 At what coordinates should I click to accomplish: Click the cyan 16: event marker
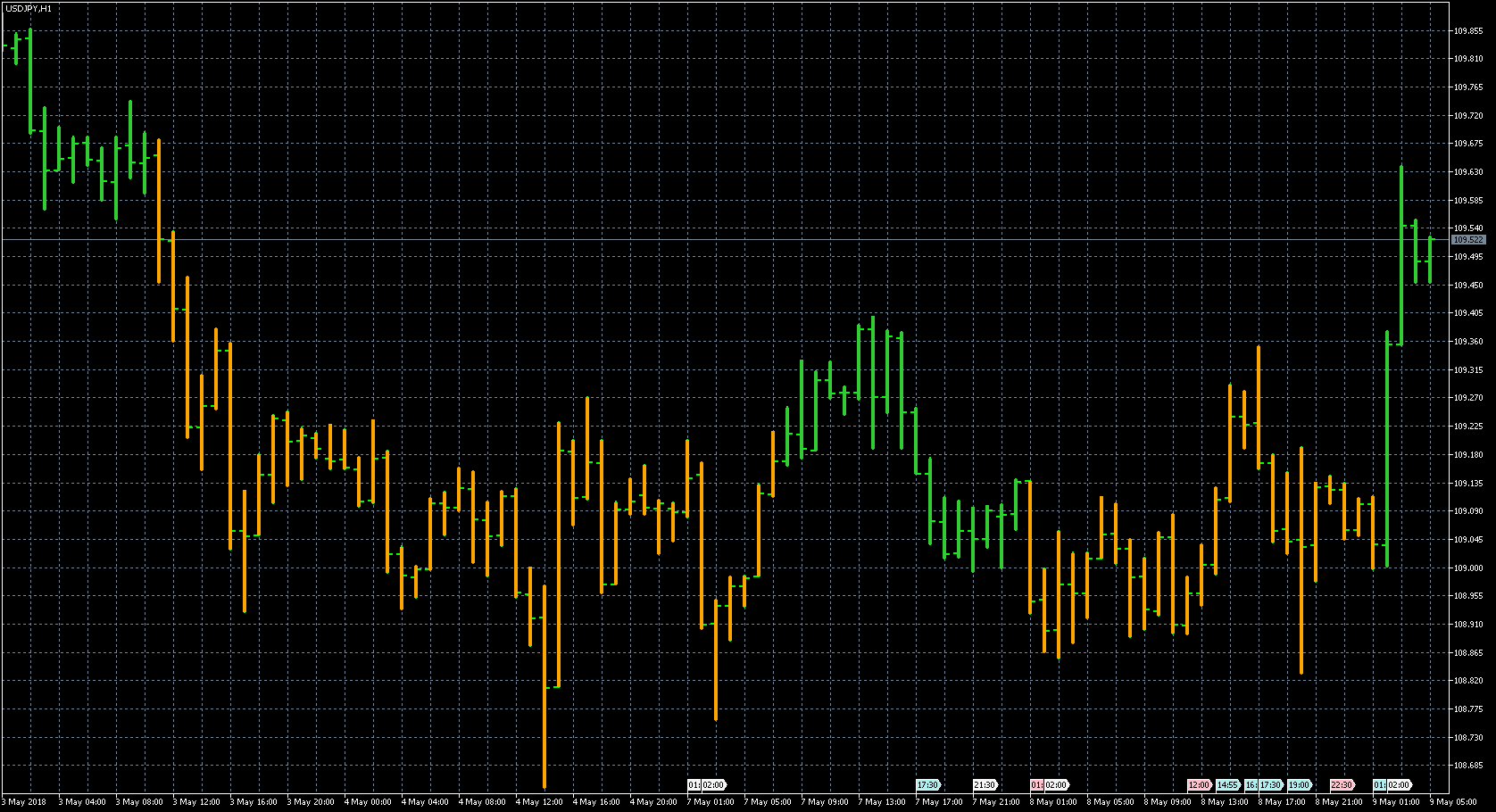click(1251, 785)
